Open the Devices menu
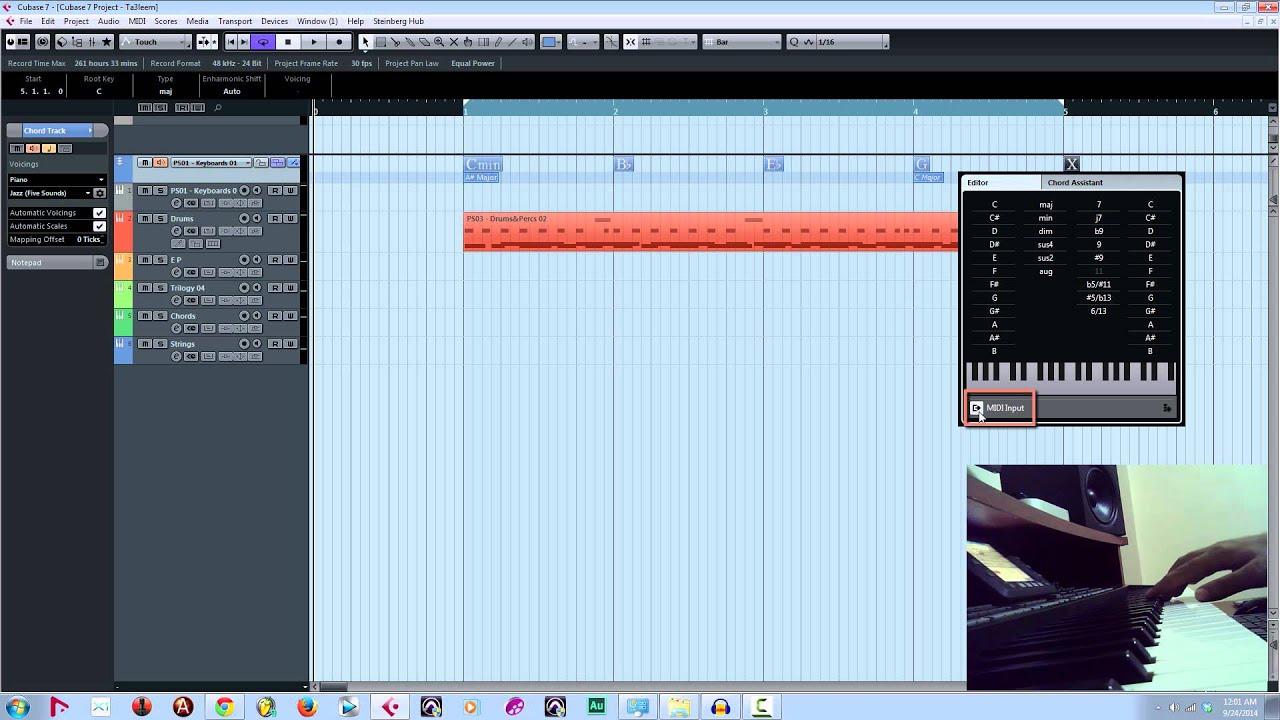 pos(274,21)
